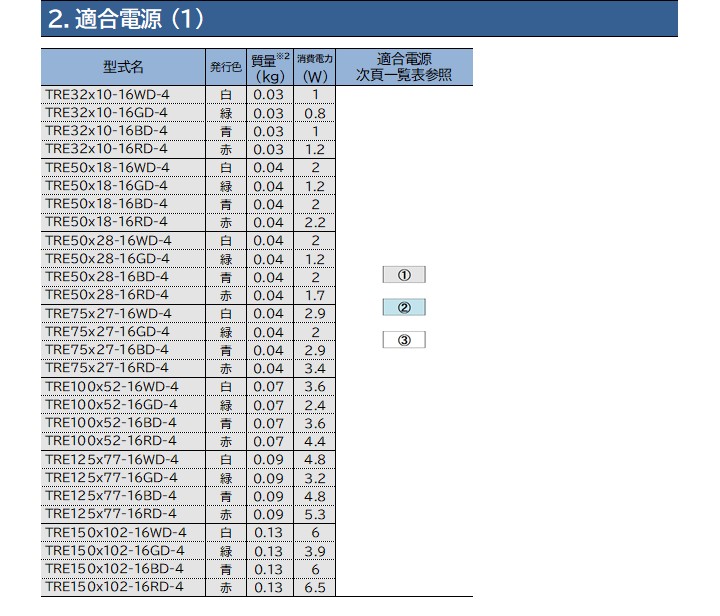The image size is (720, 616).
Task: Click 3.9 wattage in TRE150x102-16GD-4 row
Action: point(315,551)
